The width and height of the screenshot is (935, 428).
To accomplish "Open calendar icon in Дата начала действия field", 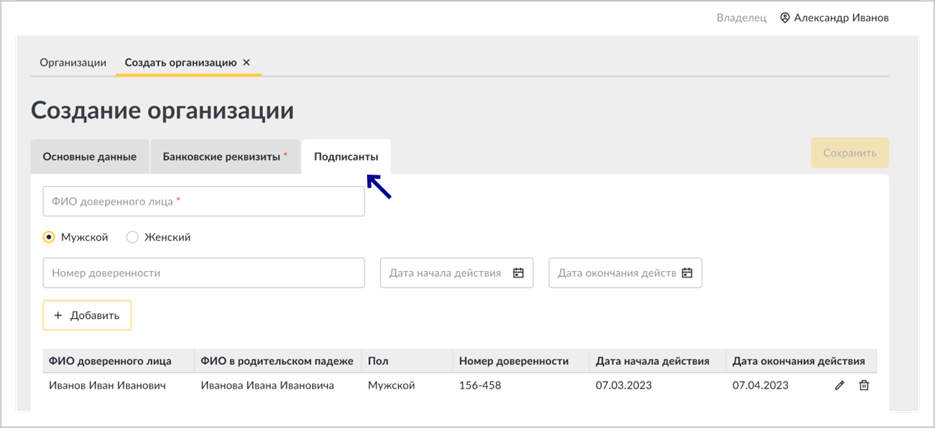I will (x=518, y=273).
